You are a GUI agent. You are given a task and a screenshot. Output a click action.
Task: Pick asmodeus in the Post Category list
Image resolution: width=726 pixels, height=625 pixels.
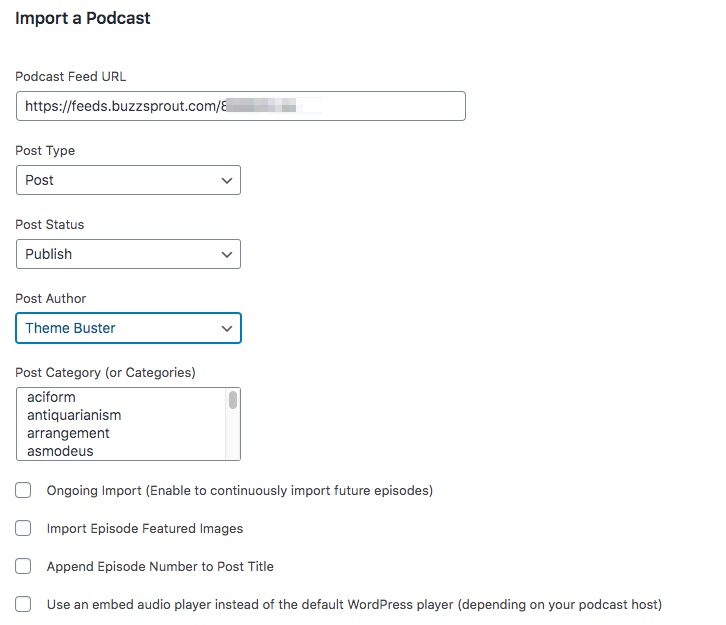tap(60, 451)
